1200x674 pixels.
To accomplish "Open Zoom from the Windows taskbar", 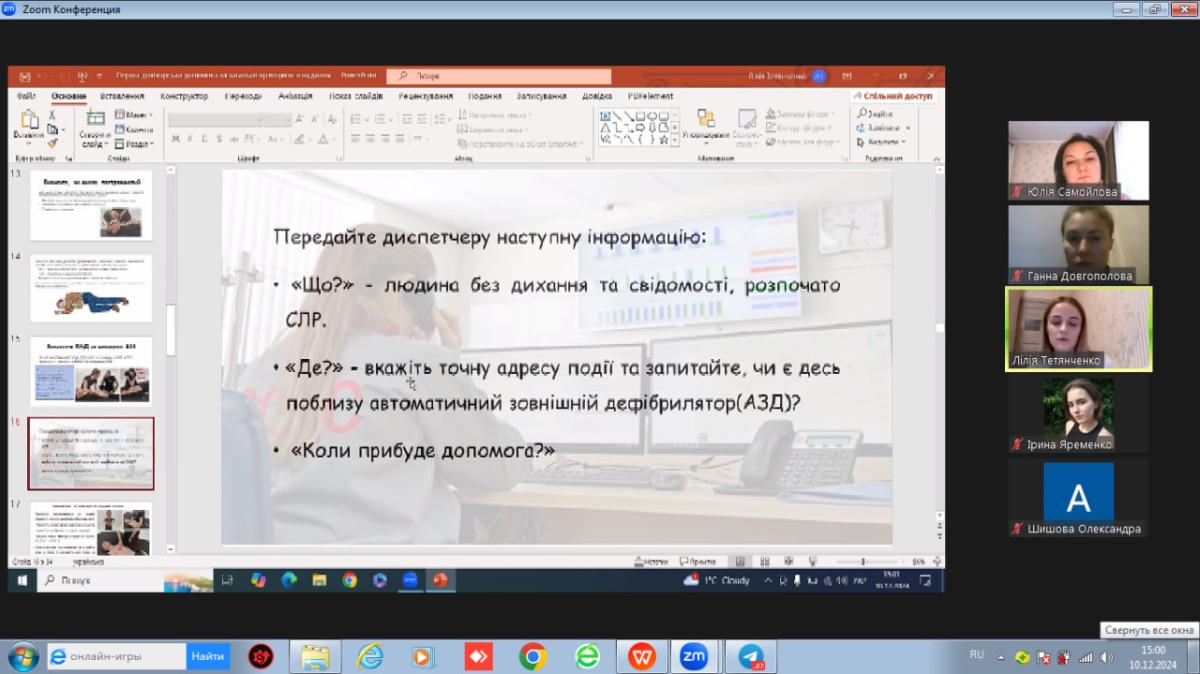I will click(693, 656).
